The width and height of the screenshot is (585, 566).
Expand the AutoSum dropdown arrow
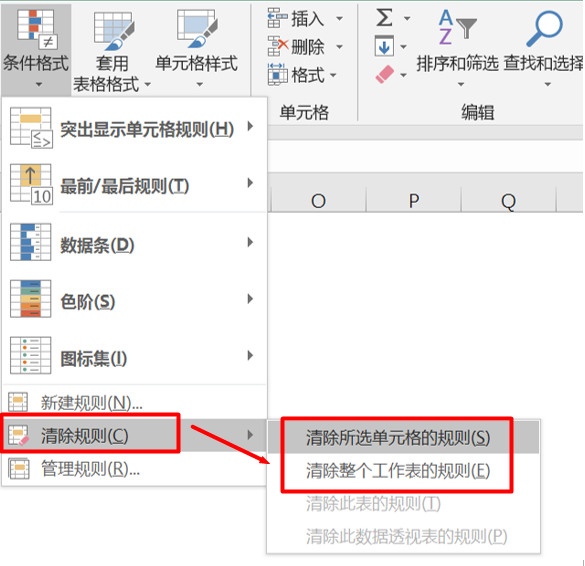[x=407, y=18]
